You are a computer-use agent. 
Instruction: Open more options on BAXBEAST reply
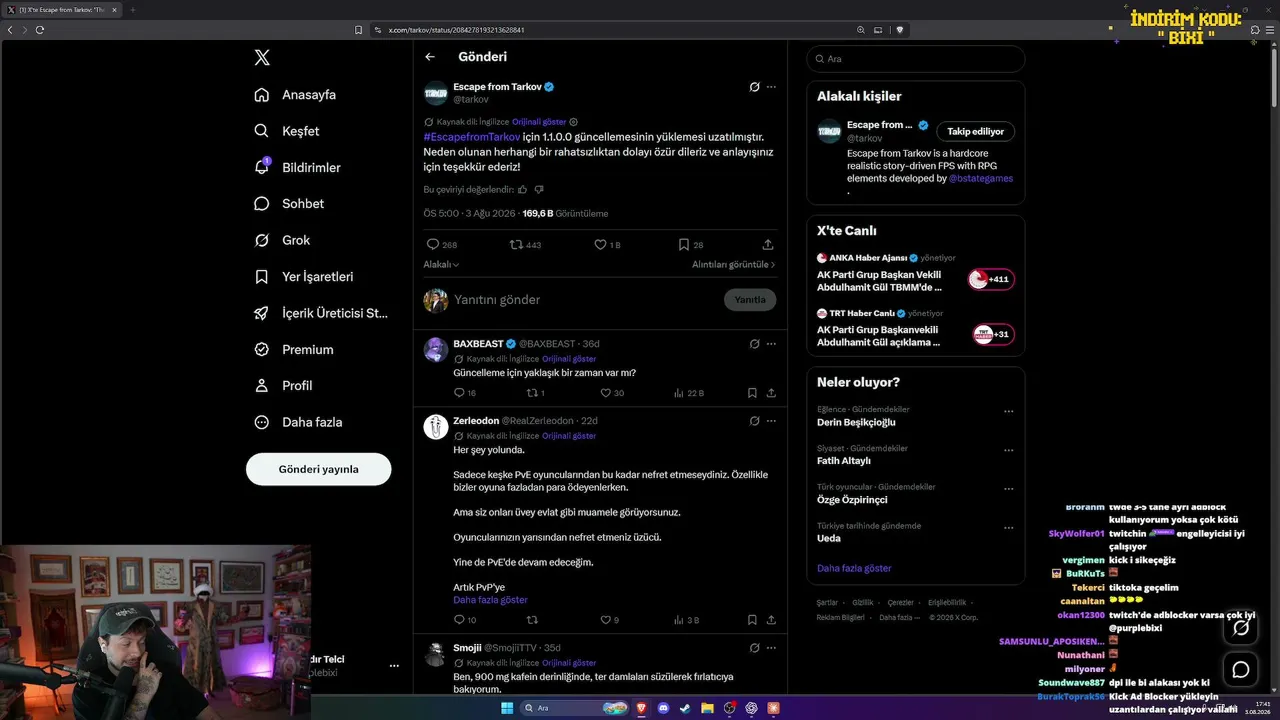pyautogui.click(x=771, y=344)
